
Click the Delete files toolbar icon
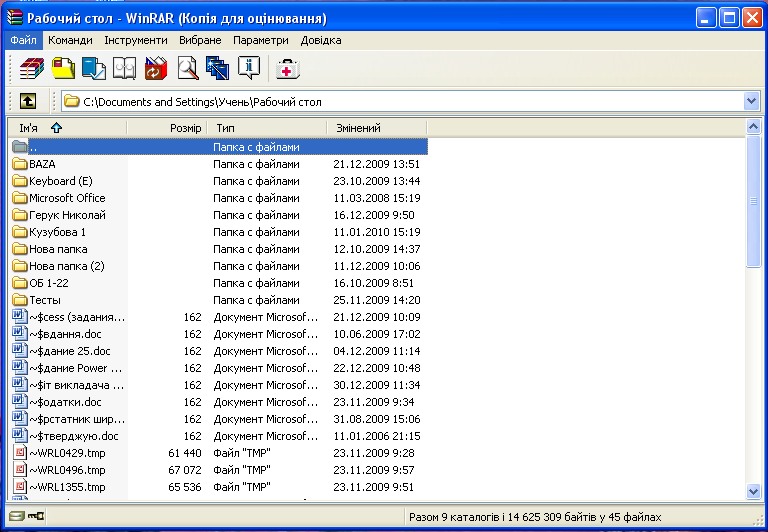156,68
